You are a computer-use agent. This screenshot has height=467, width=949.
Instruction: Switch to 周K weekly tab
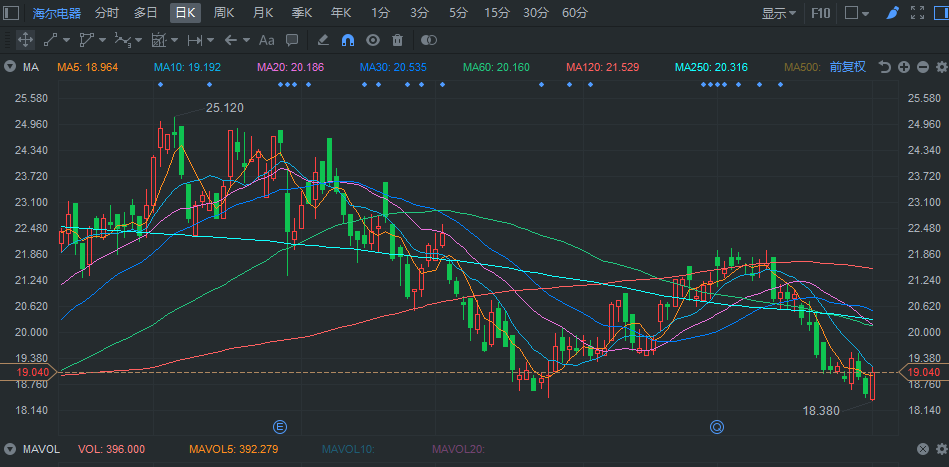pos(224,13)
